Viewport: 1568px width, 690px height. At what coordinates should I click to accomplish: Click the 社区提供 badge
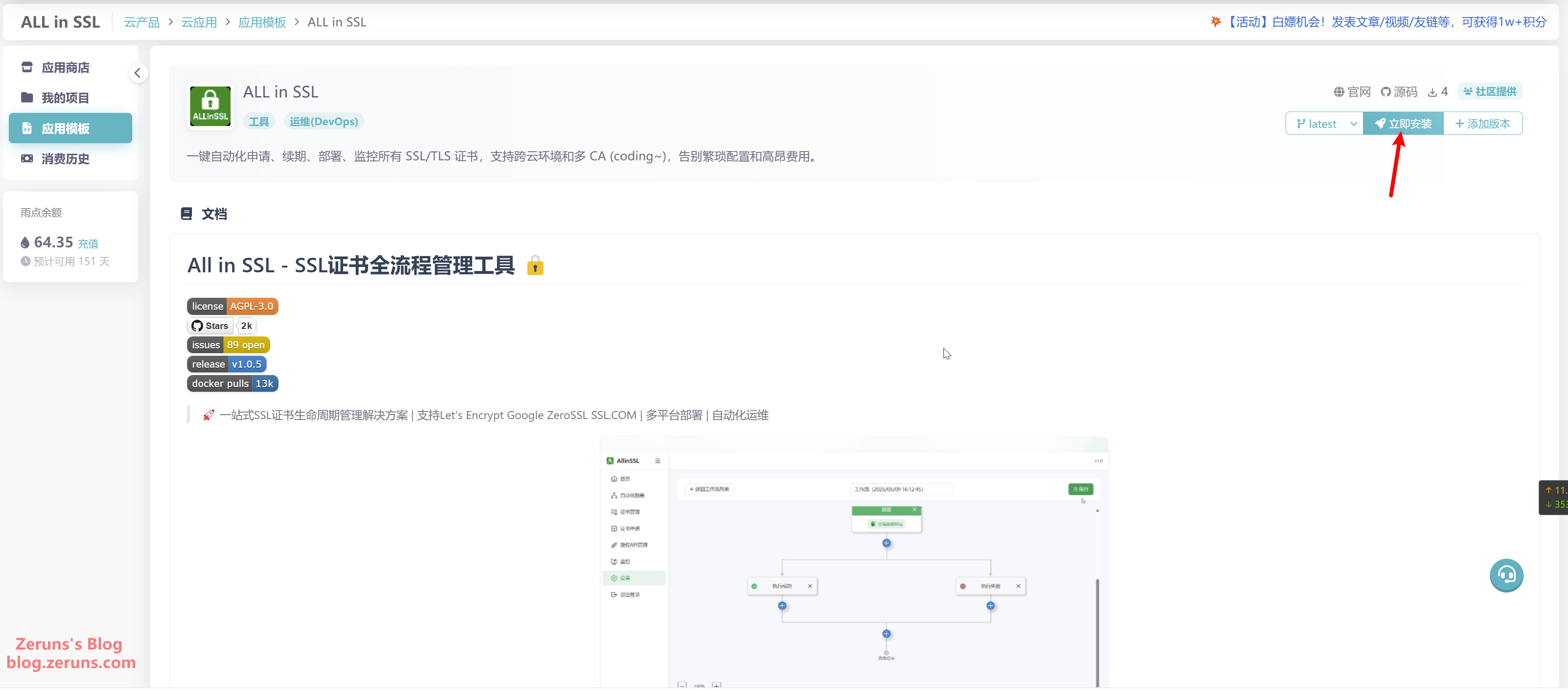click(x=1489, y=91)
